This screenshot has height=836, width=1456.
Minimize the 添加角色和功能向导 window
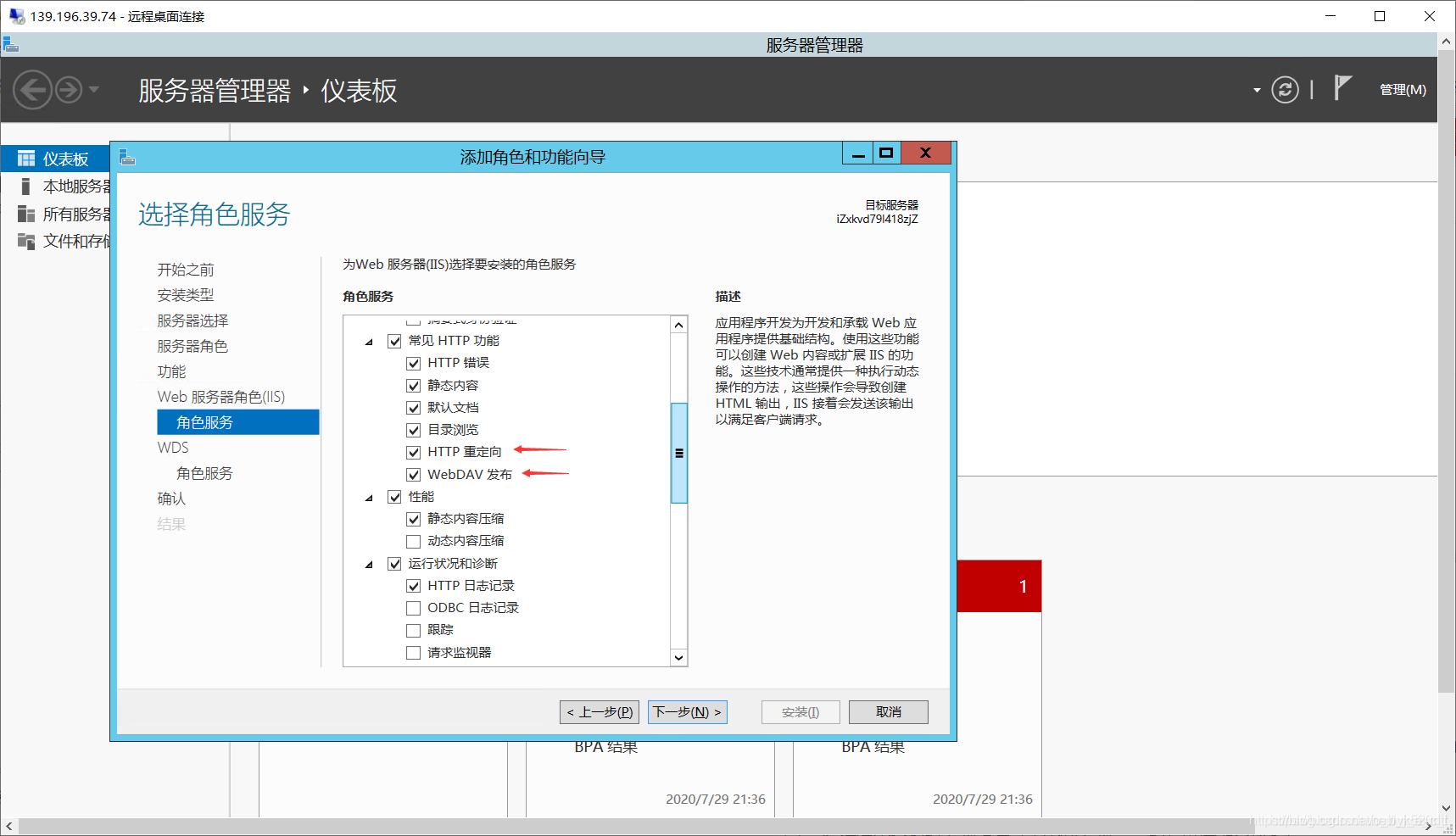coord(858,153)
